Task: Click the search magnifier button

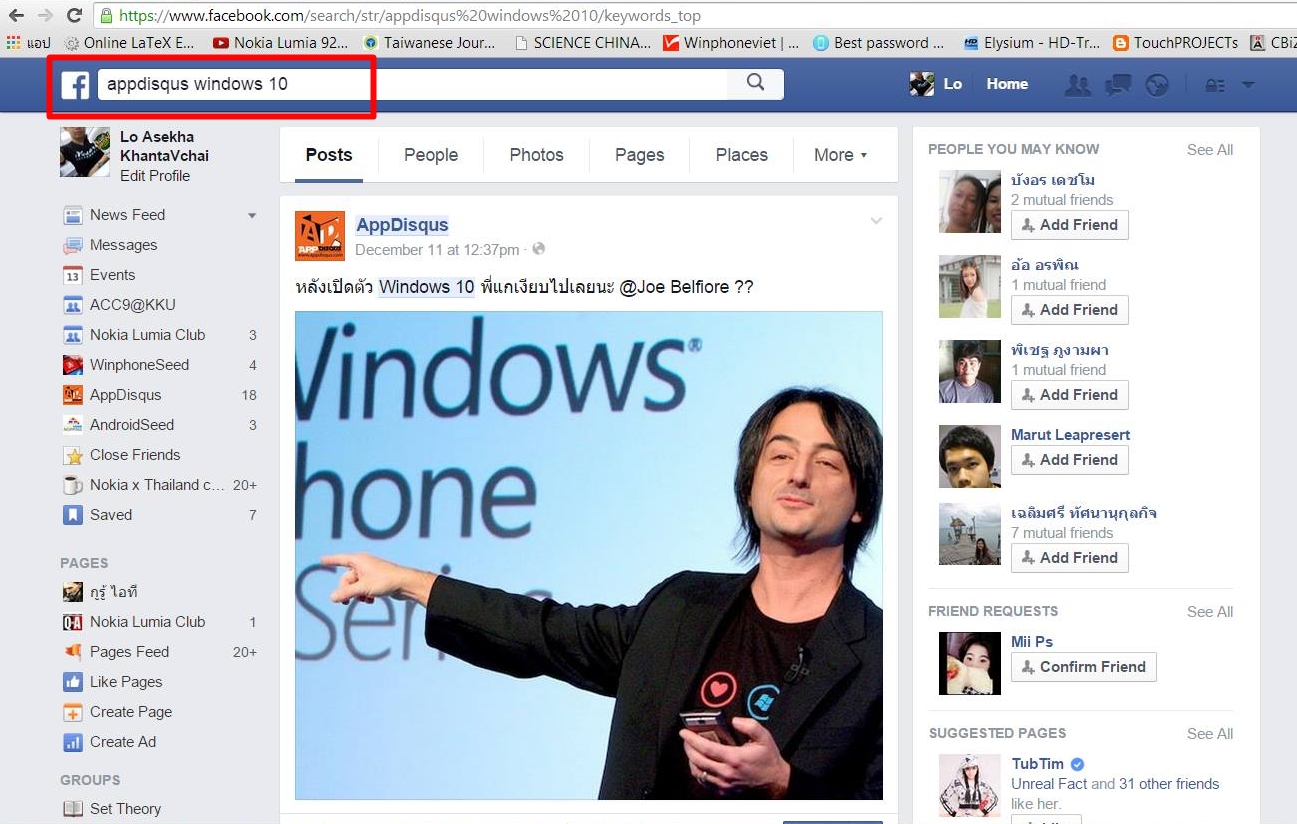Action: point(756,84)
